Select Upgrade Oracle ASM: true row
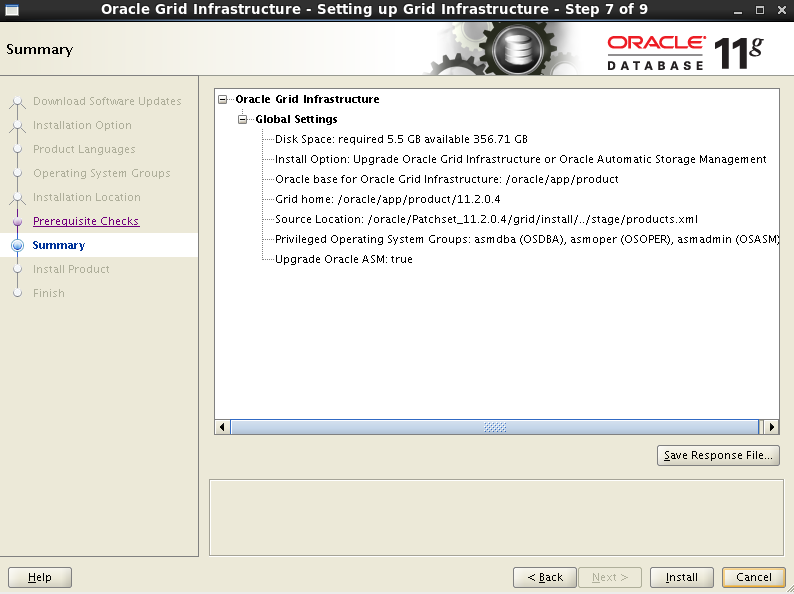 [344, 259]
